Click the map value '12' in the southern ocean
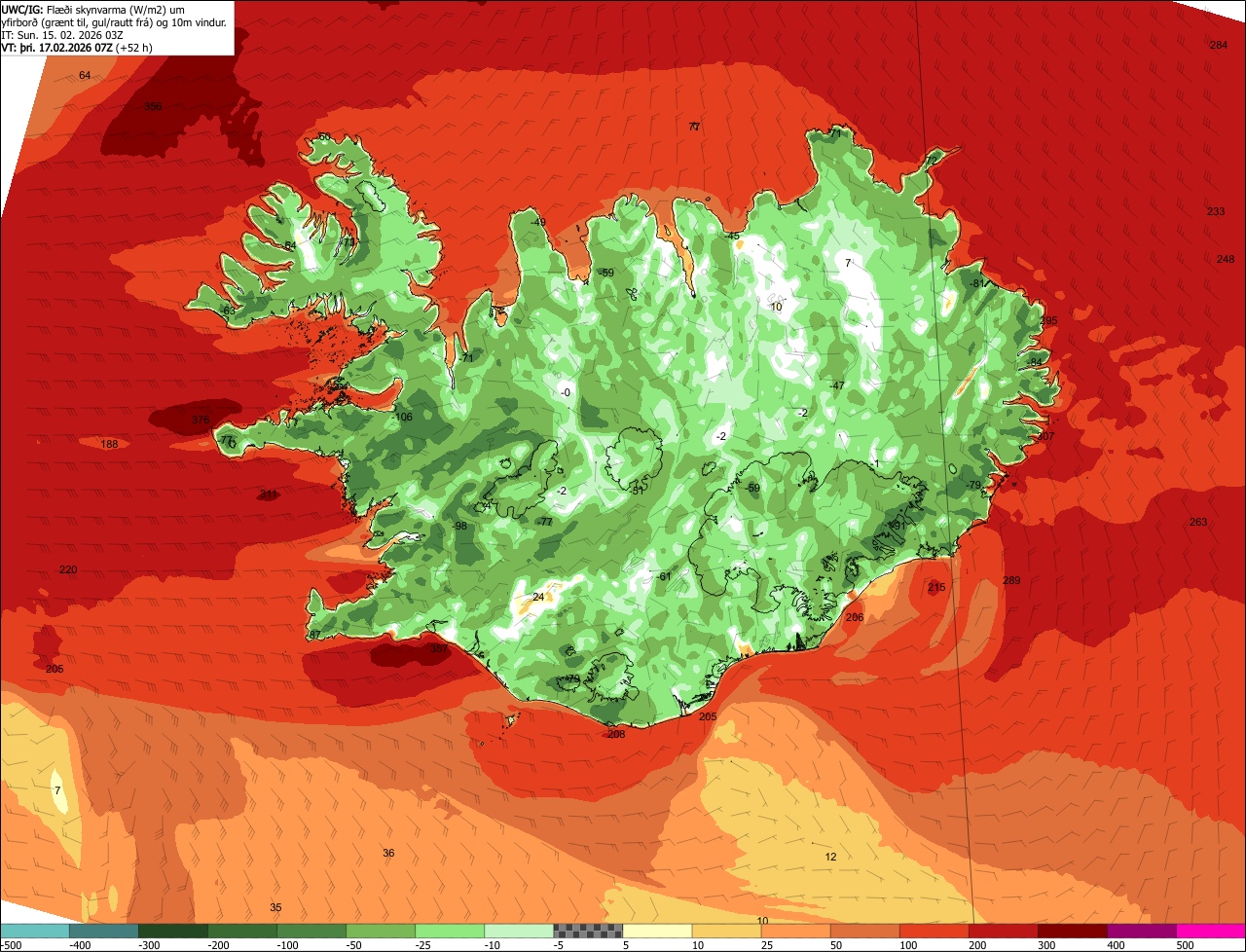1246x952 pixels. (830, 858)
